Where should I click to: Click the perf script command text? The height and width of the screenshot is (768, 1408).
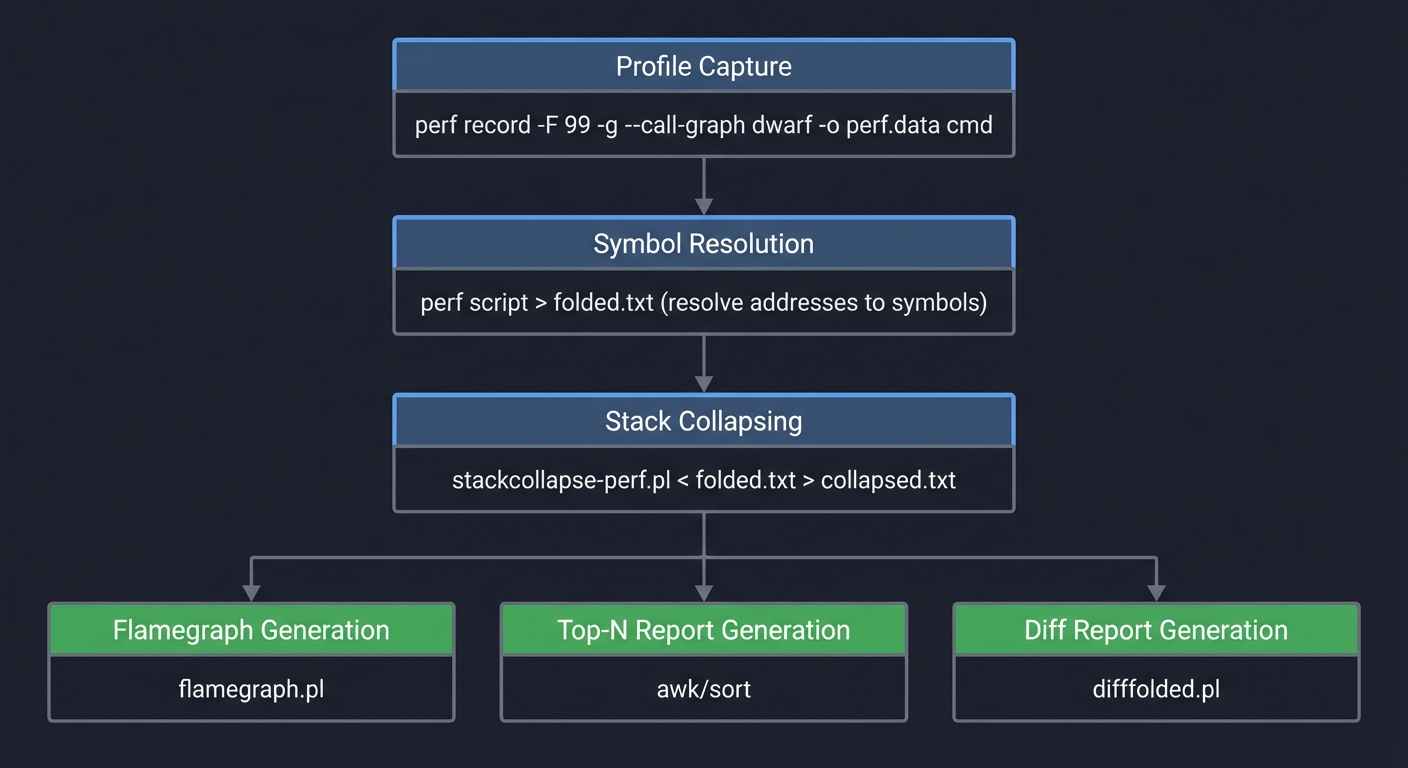[x=703, y=302]
